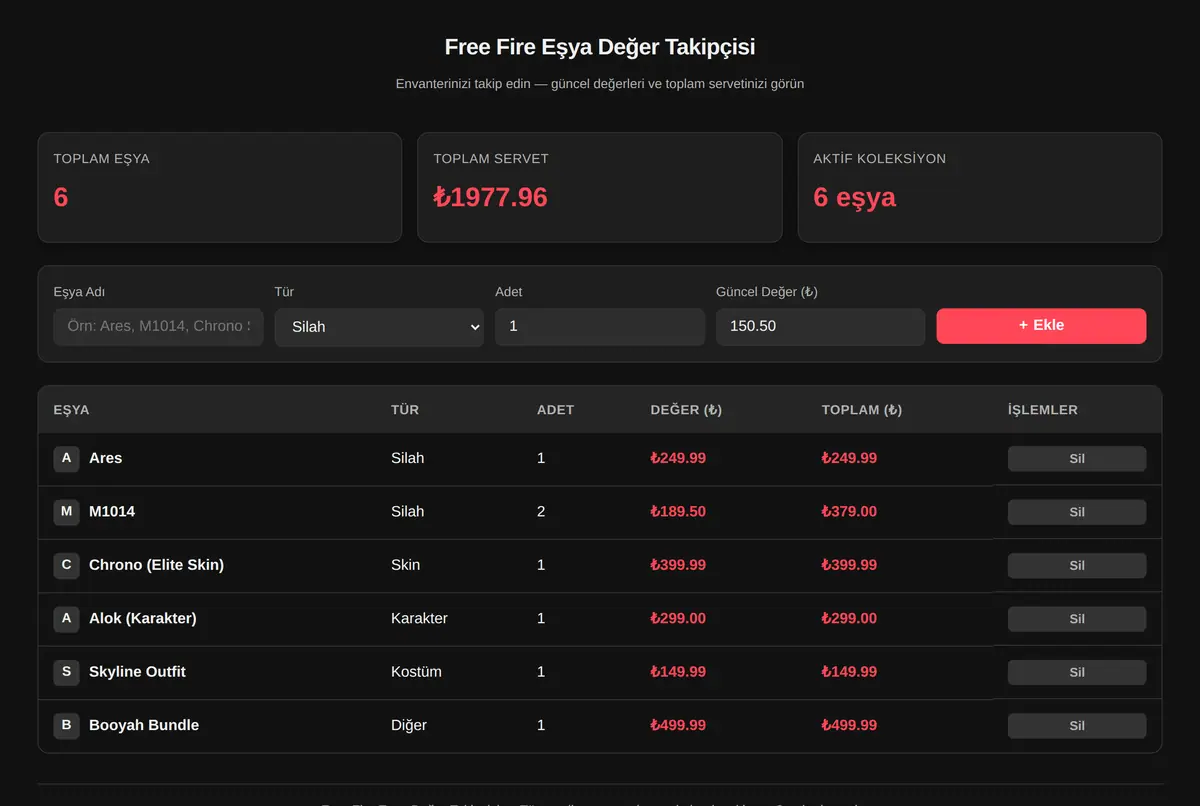Delete Ares with its Sil button

(1077, 459)
